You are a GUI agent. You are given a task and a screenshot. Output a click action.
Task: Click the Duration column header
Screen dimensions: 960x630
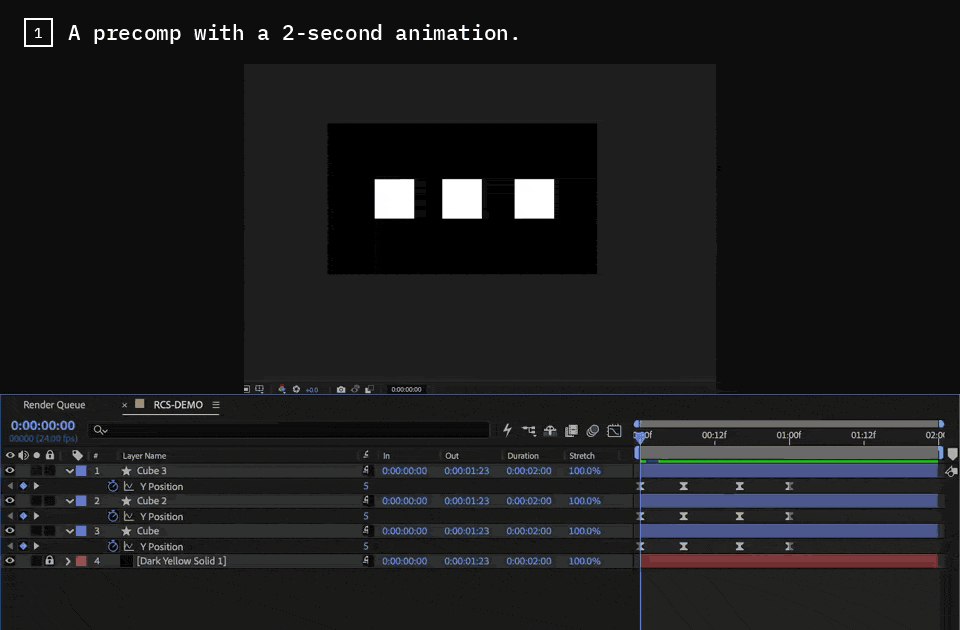pos(523,456)
